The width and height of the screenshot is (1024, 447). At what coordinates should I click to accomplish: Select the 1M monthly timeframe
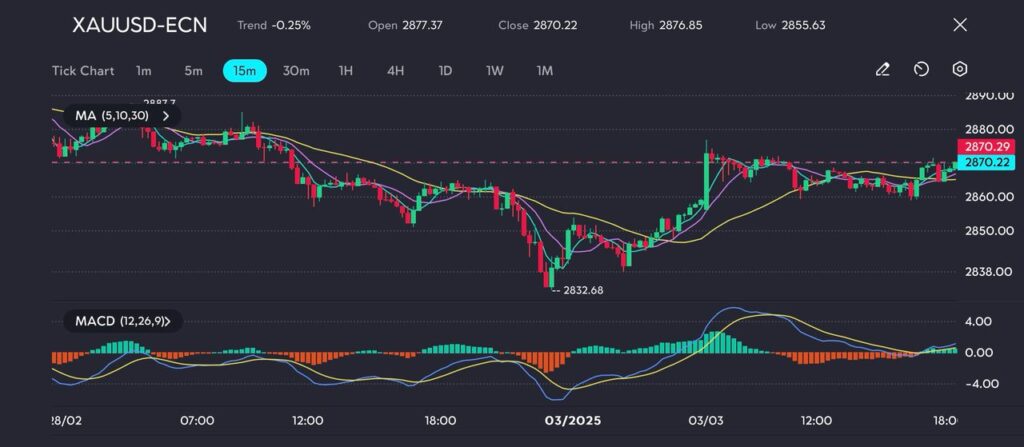(544, 71)
